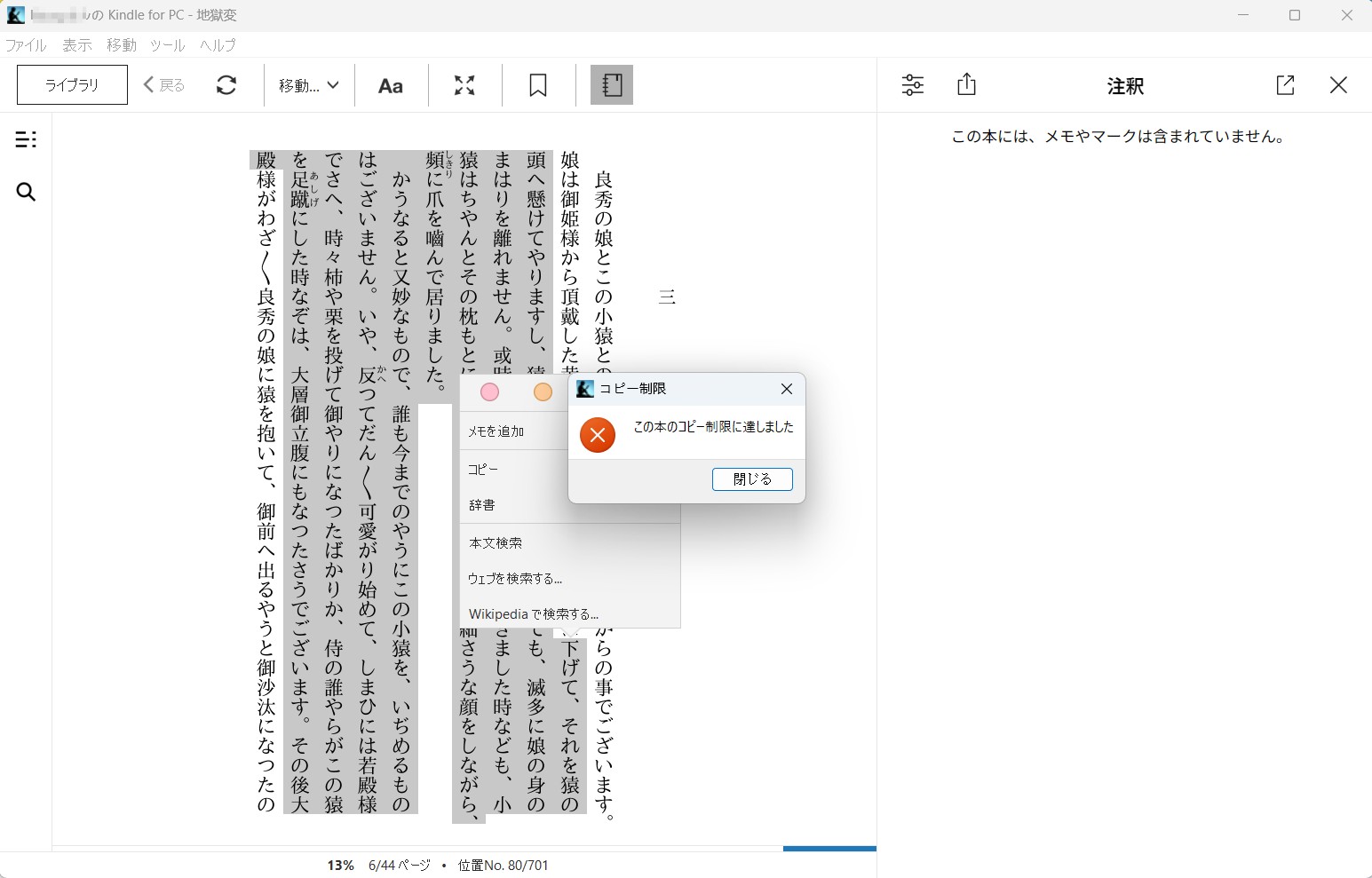The image size is (1372, 878).
Task: Export annotations with share icon
Action: click(967, 85)
